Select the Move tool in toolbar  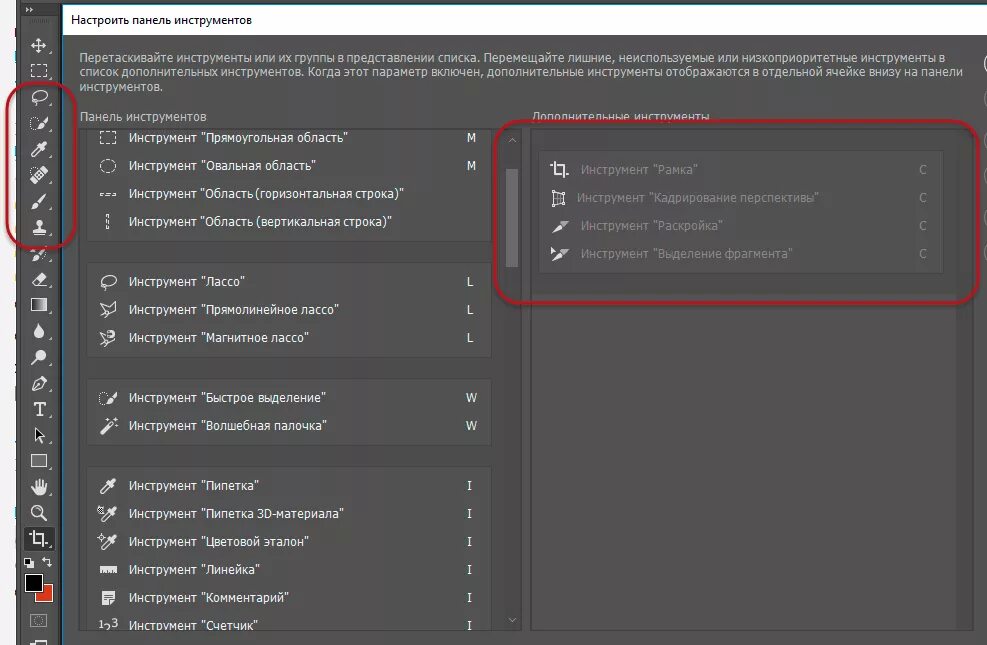click(x=38, y=45)
